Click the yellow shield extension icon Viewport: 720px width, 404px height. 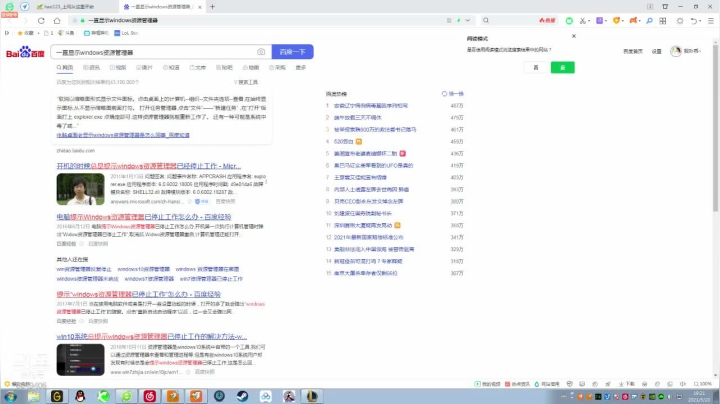click(616, 21)
